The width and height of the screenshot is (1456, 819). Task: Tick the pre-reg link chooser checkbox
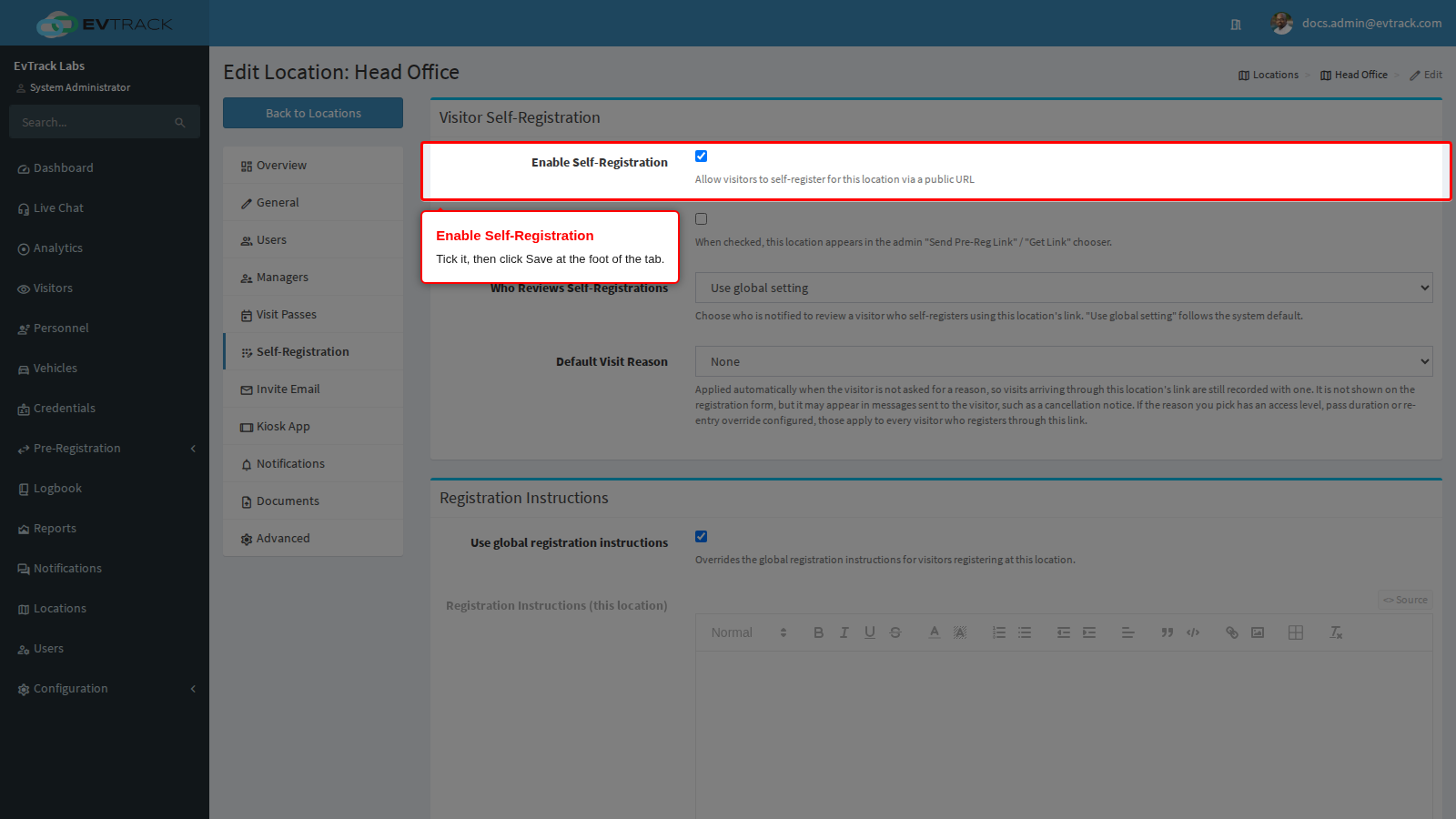[x=701, y=219]
